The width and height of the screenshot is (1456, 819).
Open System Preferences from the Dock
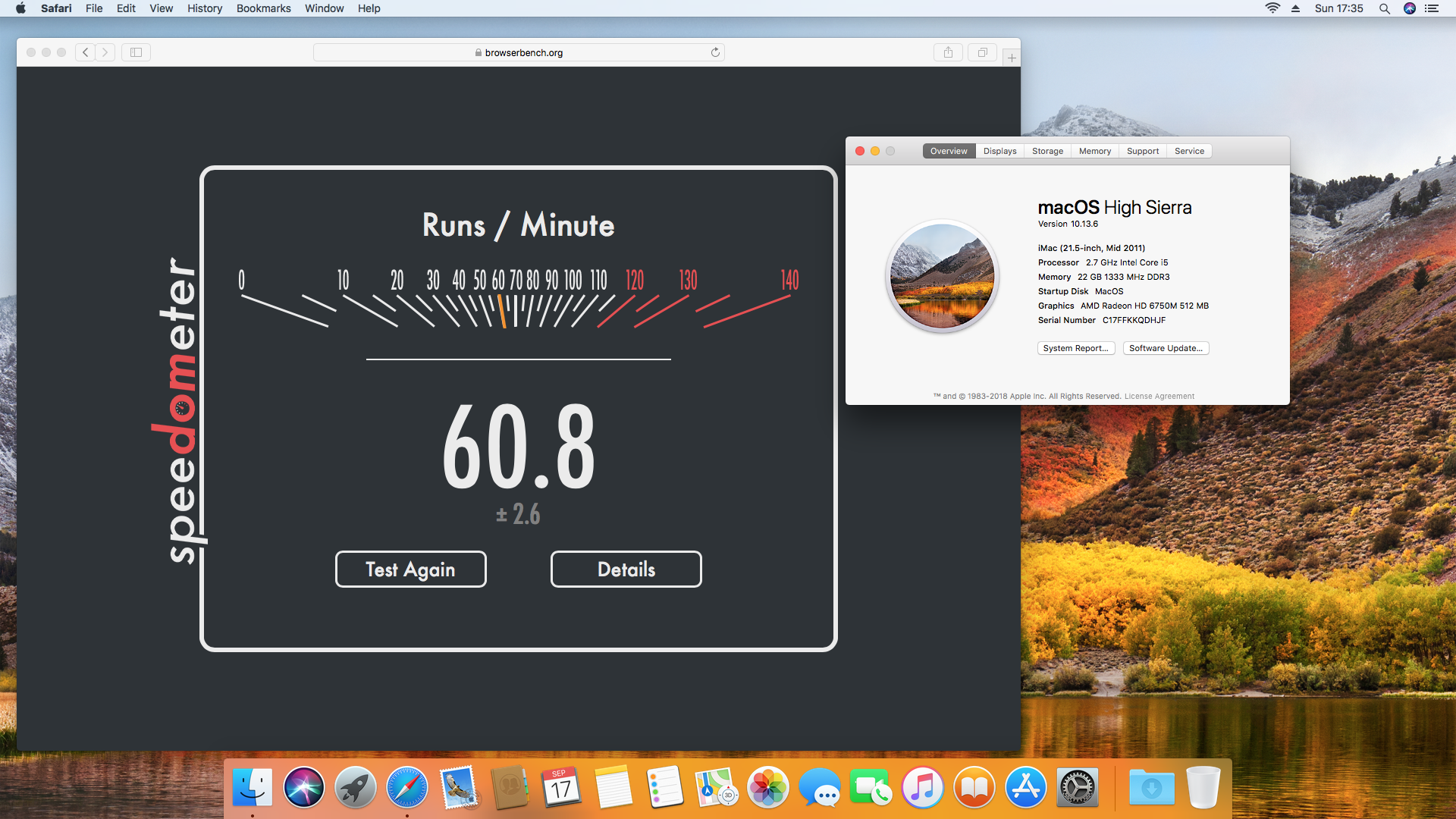[x=1077, y=788]
